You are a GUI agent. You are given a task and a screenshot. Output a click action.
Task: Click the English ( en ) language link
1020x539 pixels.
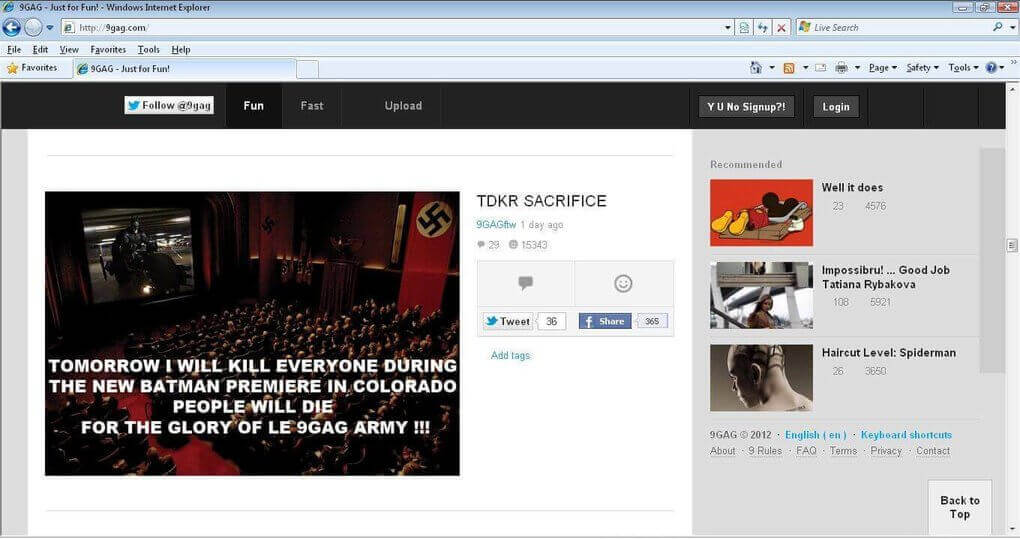(816, 435)
